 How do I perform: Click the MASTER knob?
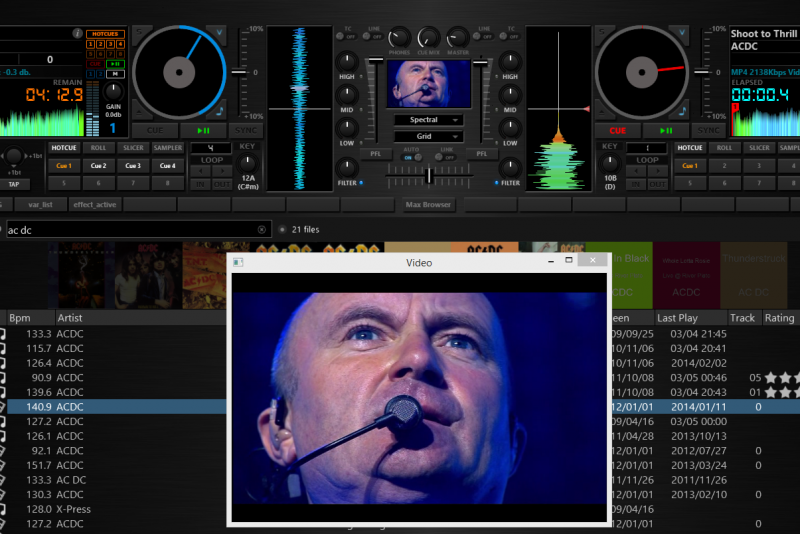tap(458, 38)
